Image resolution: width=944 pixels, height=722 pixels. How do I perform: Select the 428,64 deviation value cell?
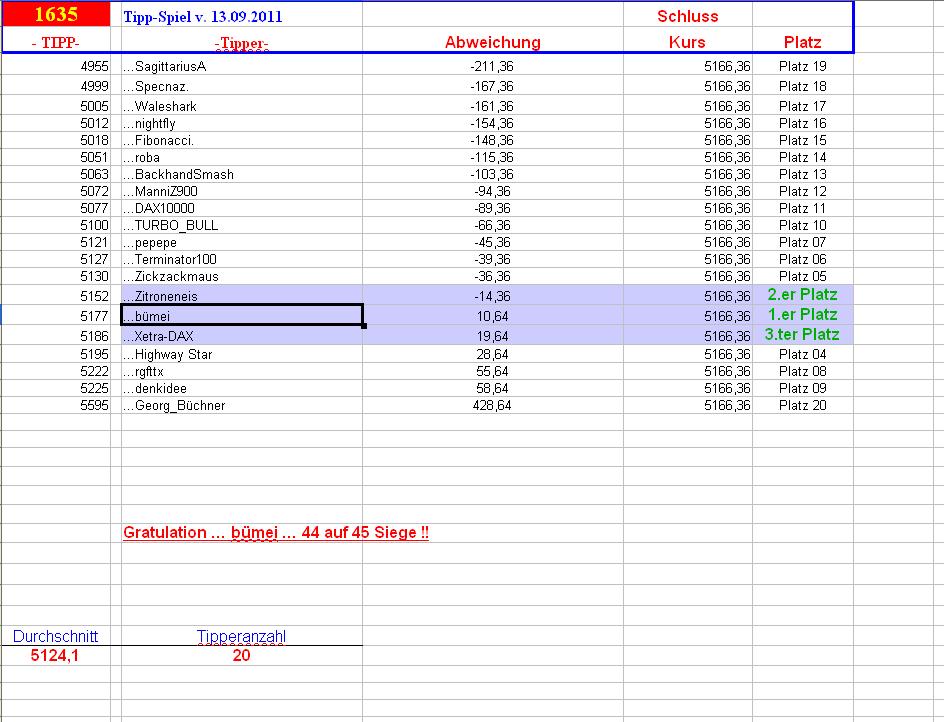pyautogui.click(x=490, y=405)
